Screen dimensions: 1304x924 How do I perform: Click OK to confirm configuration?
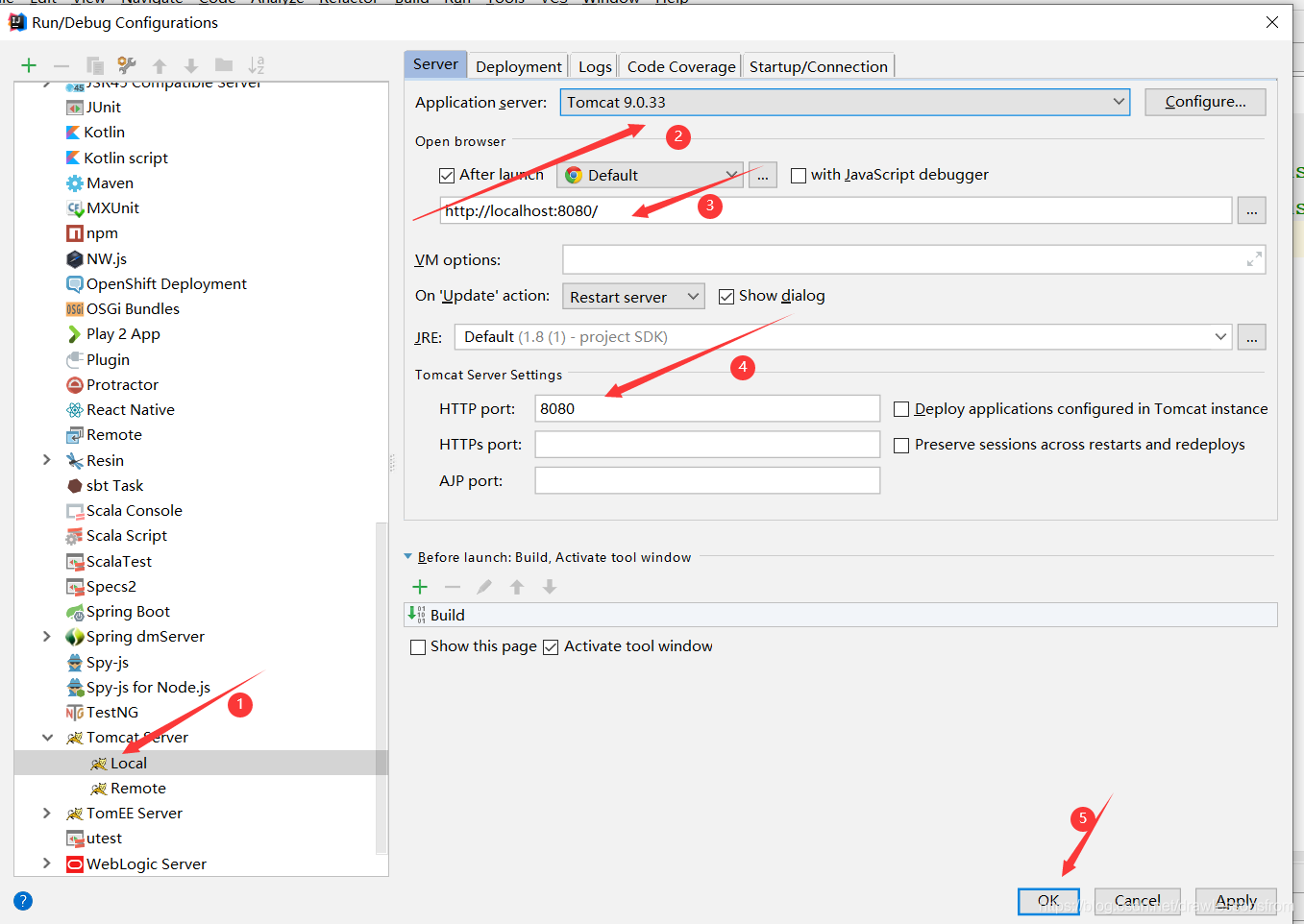click(1048, 901)
